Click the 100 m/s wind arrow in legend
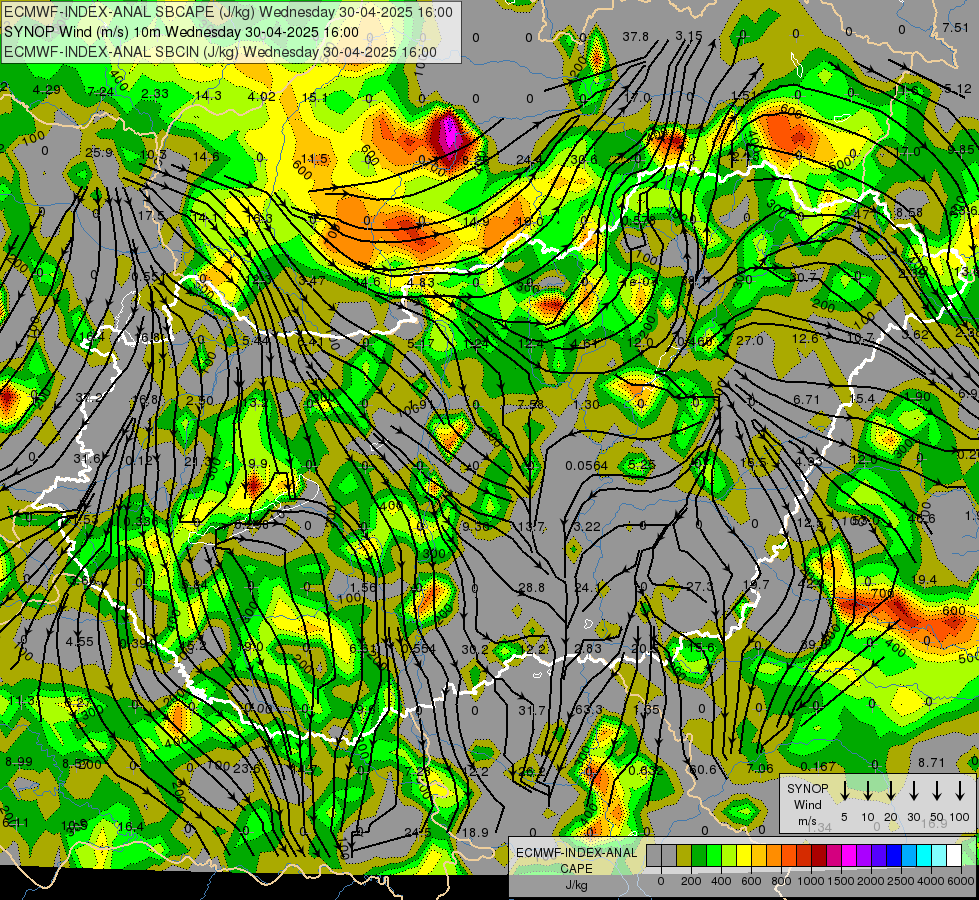Image resolution: width=979 pixels, height=900 pixels. (960, 791)
